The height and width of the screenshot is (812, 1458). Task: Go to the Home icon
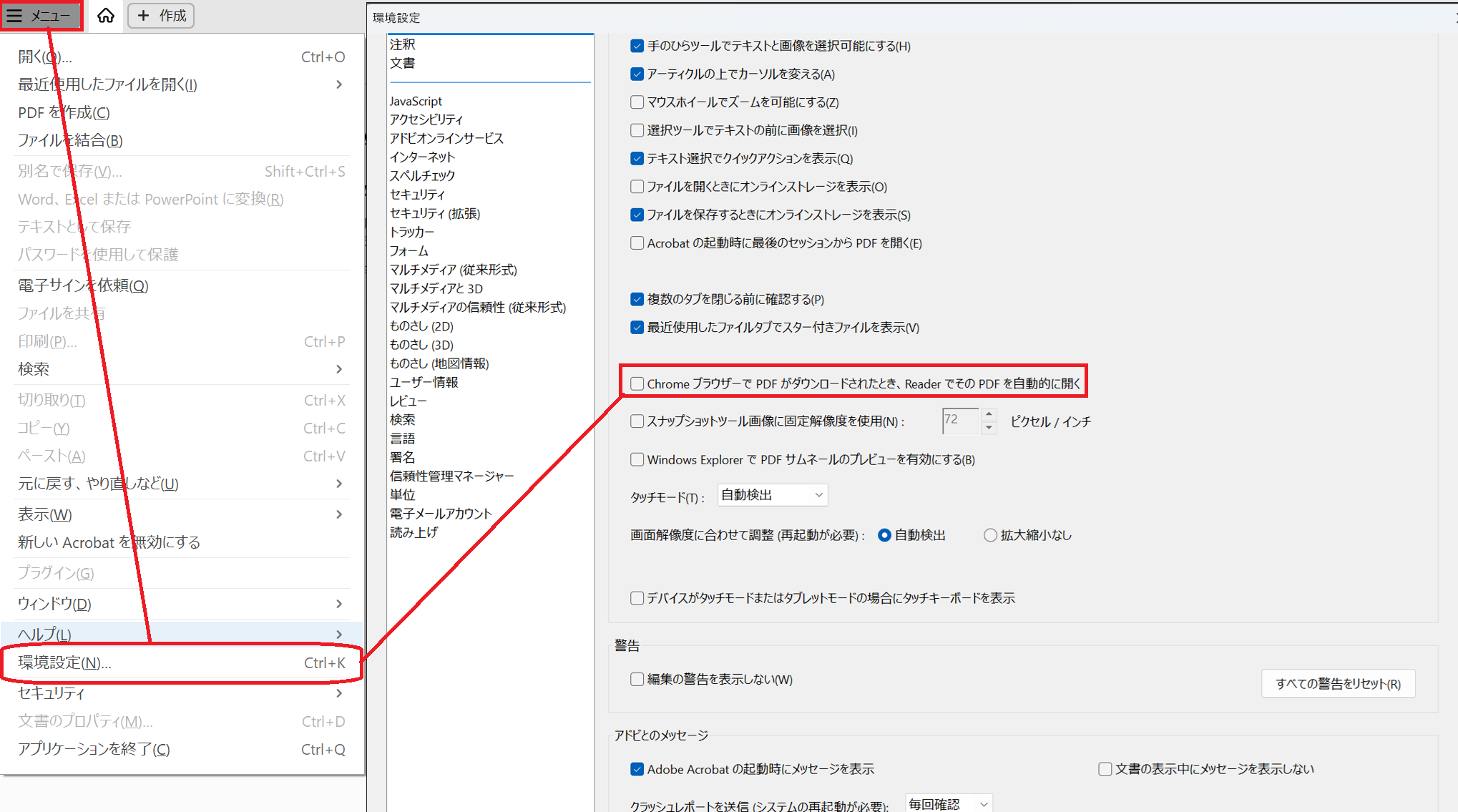click(106, 16)
